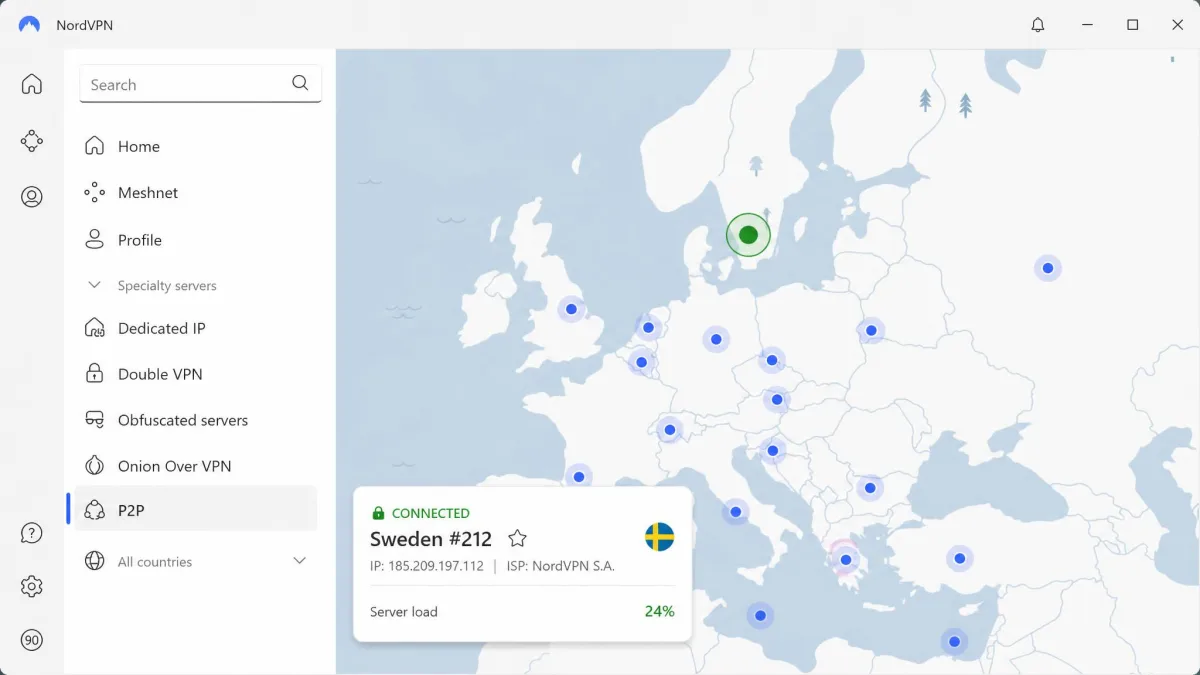The height and width of the screenshot is (675, 1200).
Task: Click the green CONNECTED lock status
Action: (x=420, y=513)
